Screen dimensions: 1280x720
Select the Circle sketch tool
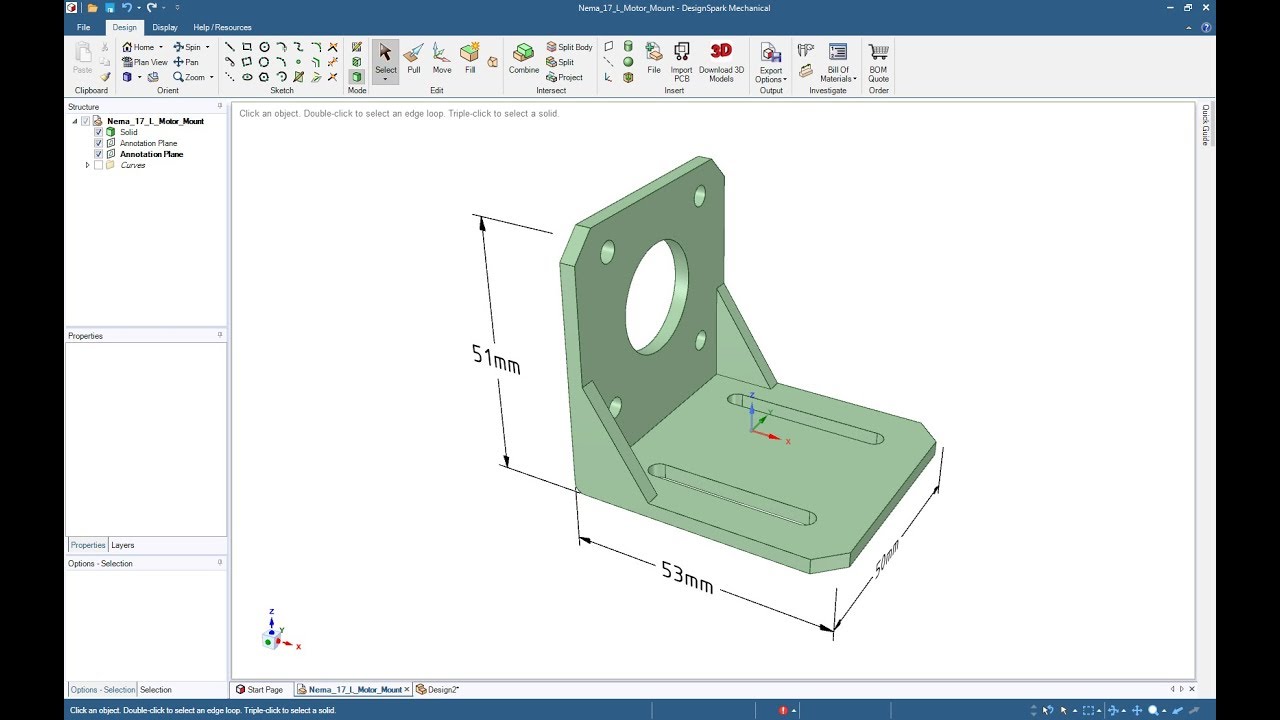click(x=264, y=47)
